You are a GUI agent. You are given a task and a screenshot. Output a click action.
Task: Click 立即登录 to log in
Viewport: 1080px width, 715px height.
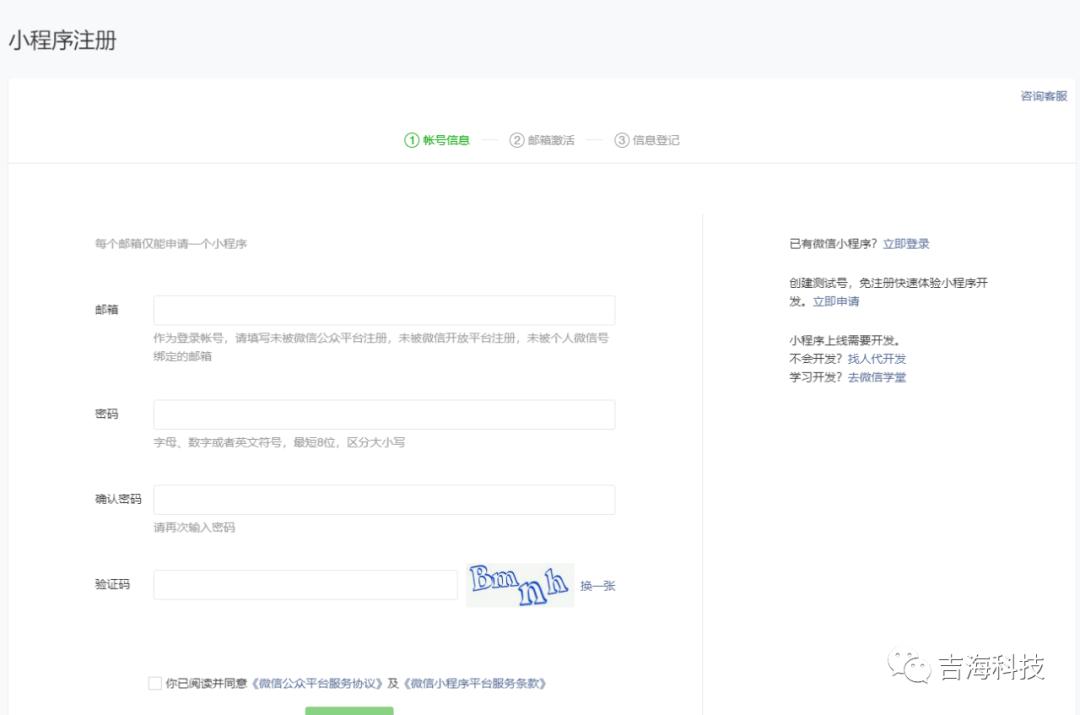point(905,243)
